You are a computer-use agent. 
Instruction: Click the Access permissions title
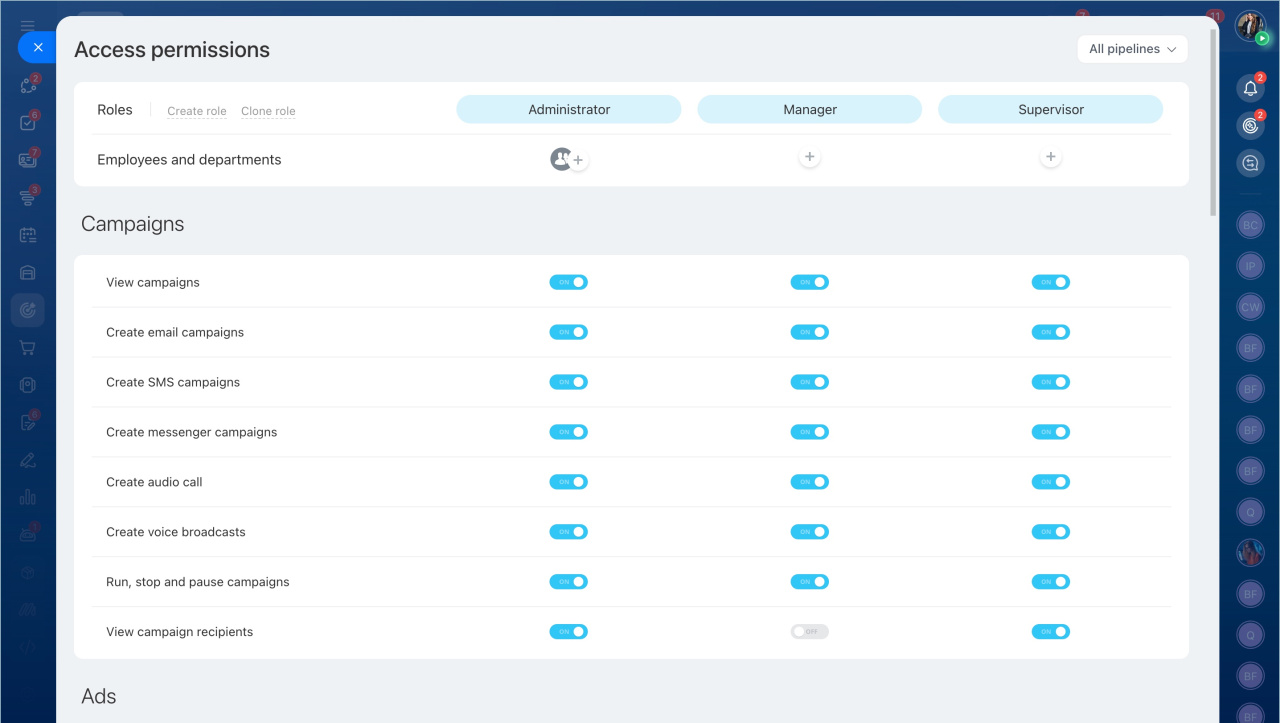tap(172, 49)
